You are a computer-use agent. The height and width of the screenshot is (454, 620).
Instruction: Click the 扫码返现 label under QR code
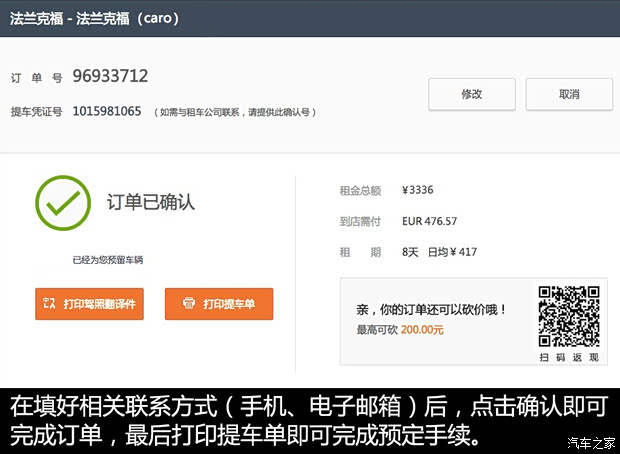pyautogui.click(x=569, y=358)
